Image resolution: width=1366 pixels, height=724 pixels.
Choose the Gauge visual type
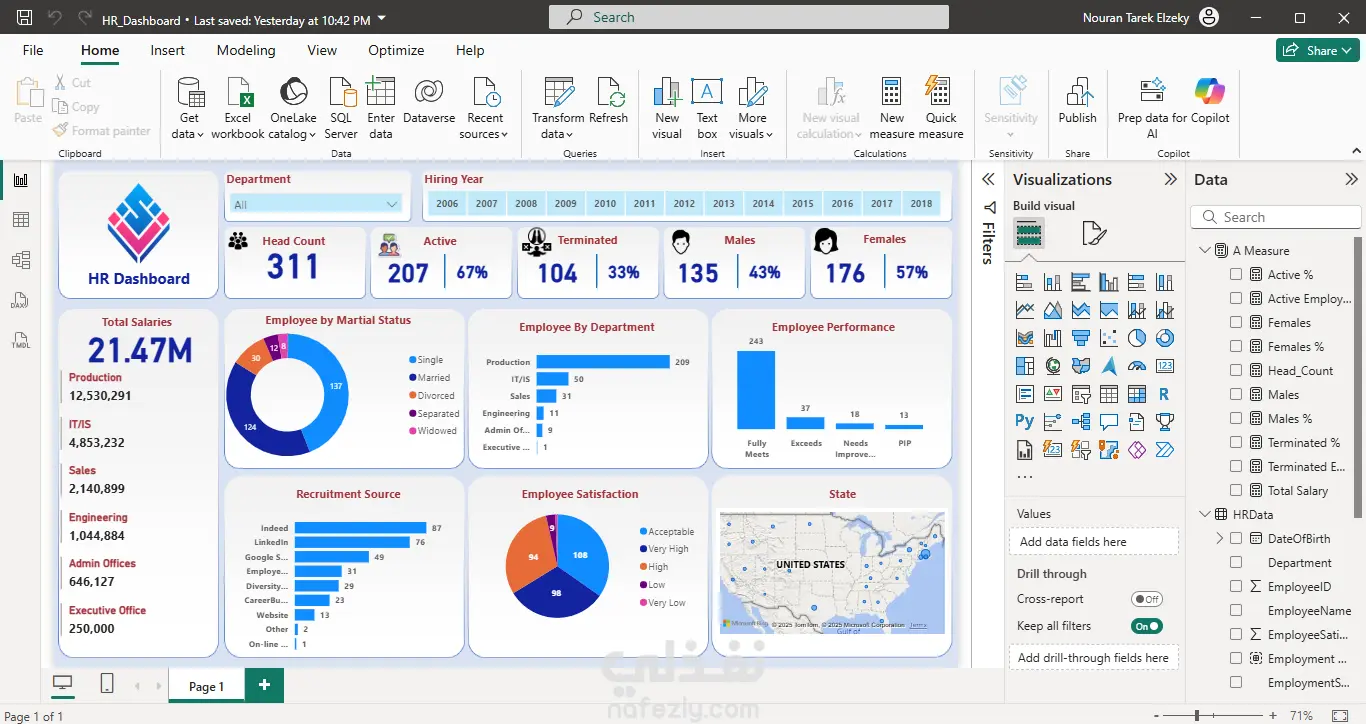tap(1137, 366)
